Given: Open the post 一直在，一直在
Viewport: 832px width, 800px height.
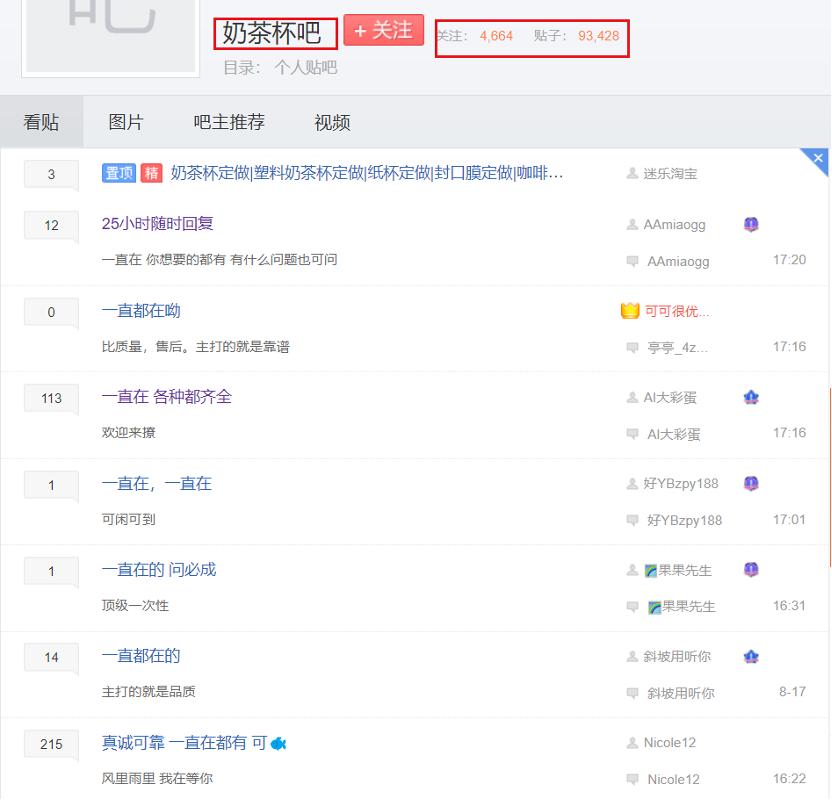Looking at the screenshot, I should point(157,483).
